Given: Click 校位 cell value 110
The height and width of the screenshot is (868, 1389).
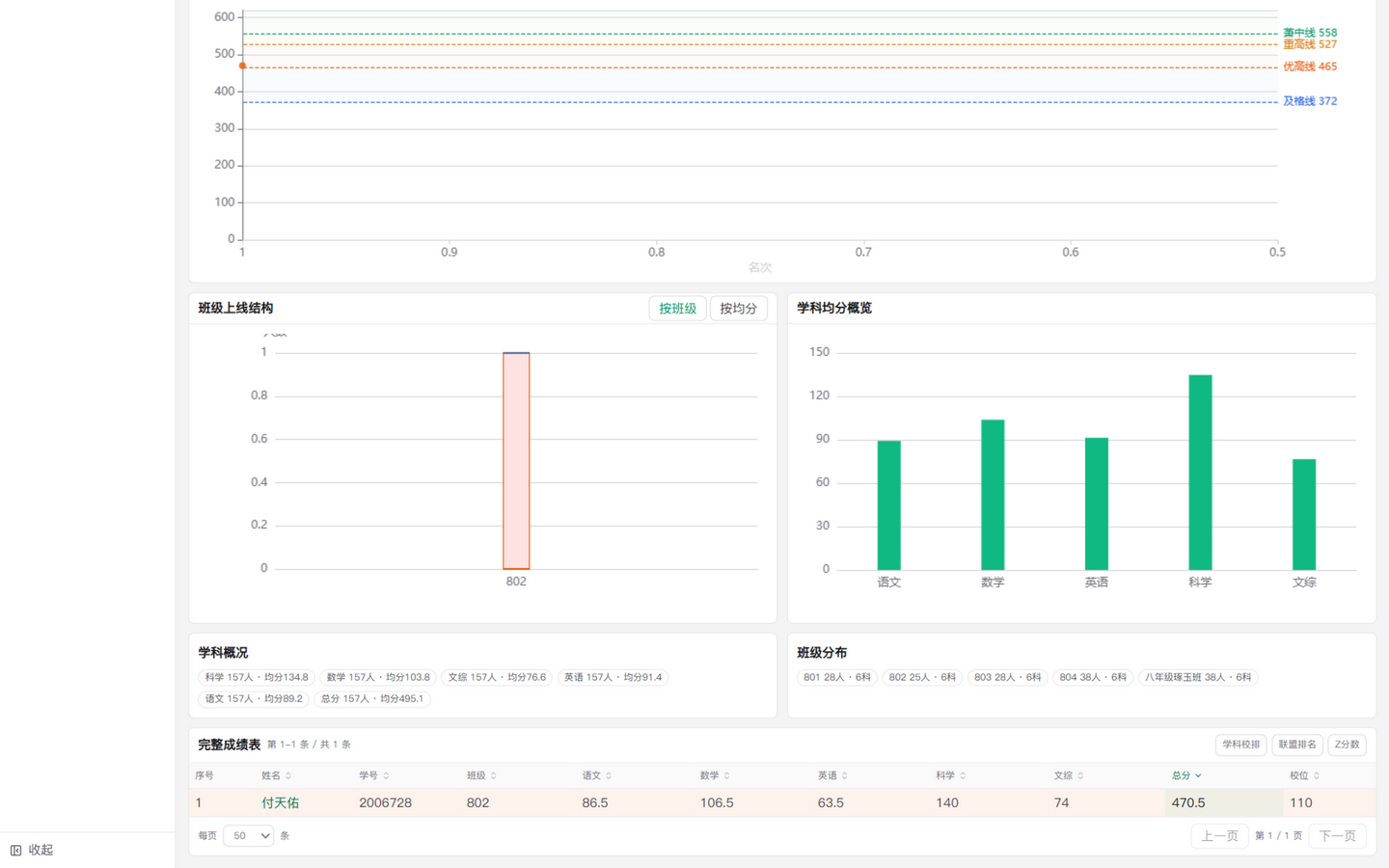Looking at the screenshot, I should coord(1301,802).
